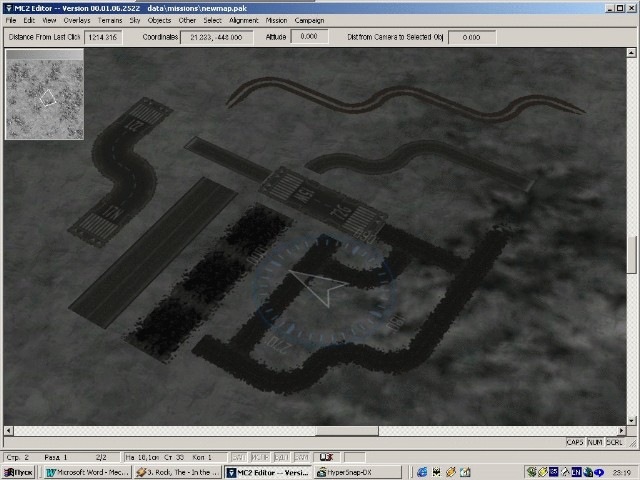Open the File menu

tap(11, 20)
